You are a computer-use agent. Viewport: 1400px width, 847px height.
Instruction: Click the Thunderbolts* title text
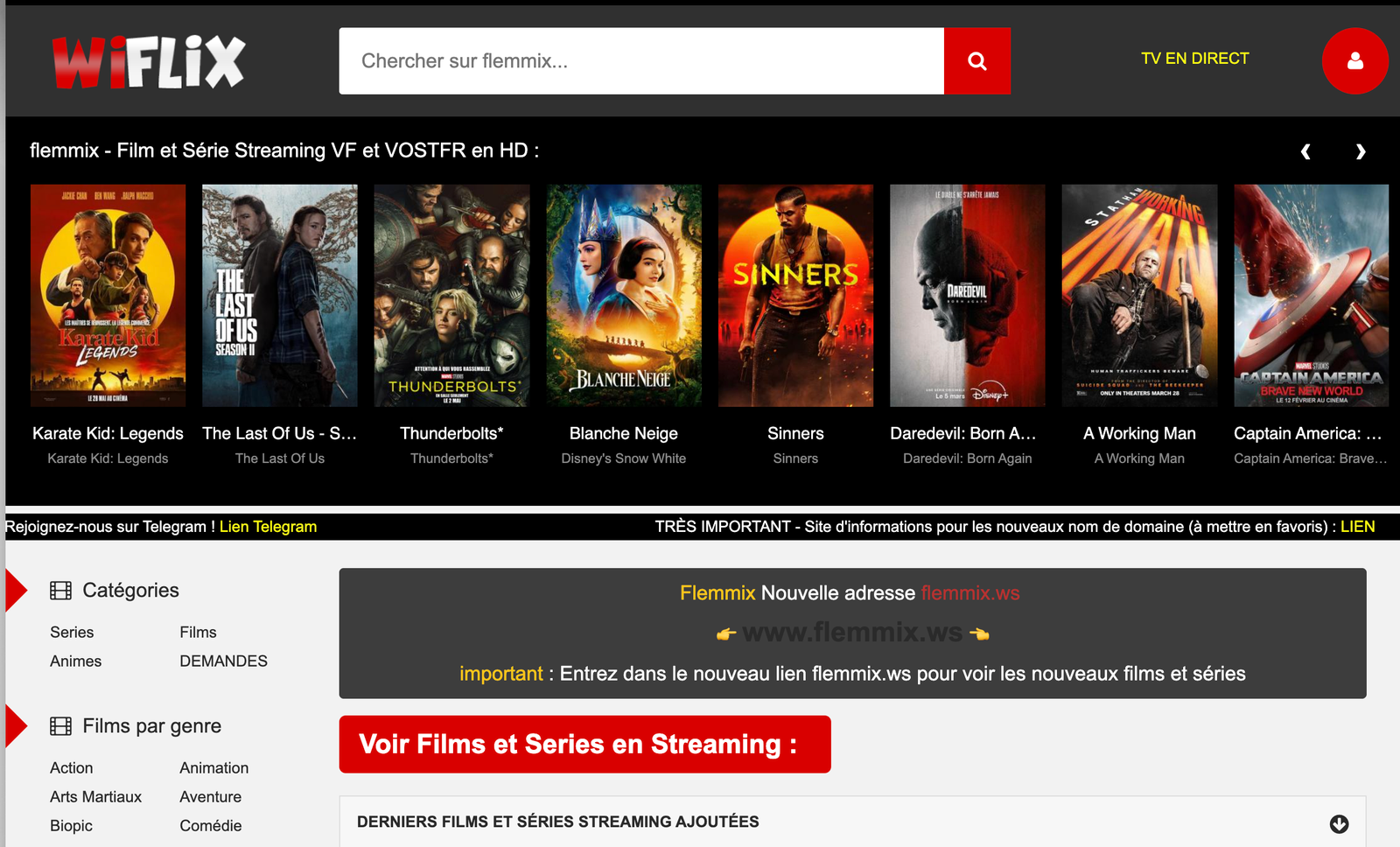pos(451,433)
